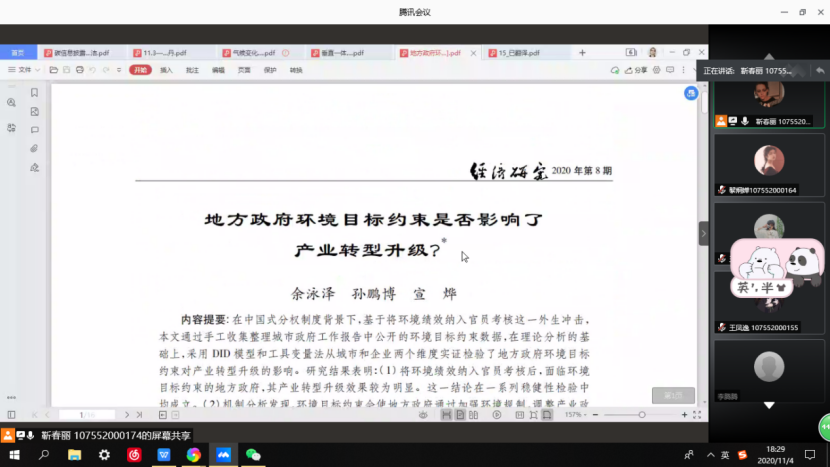Jump to the last page arrow
The height and width of the screenshot is (467, 830).
tap(139, 415)
